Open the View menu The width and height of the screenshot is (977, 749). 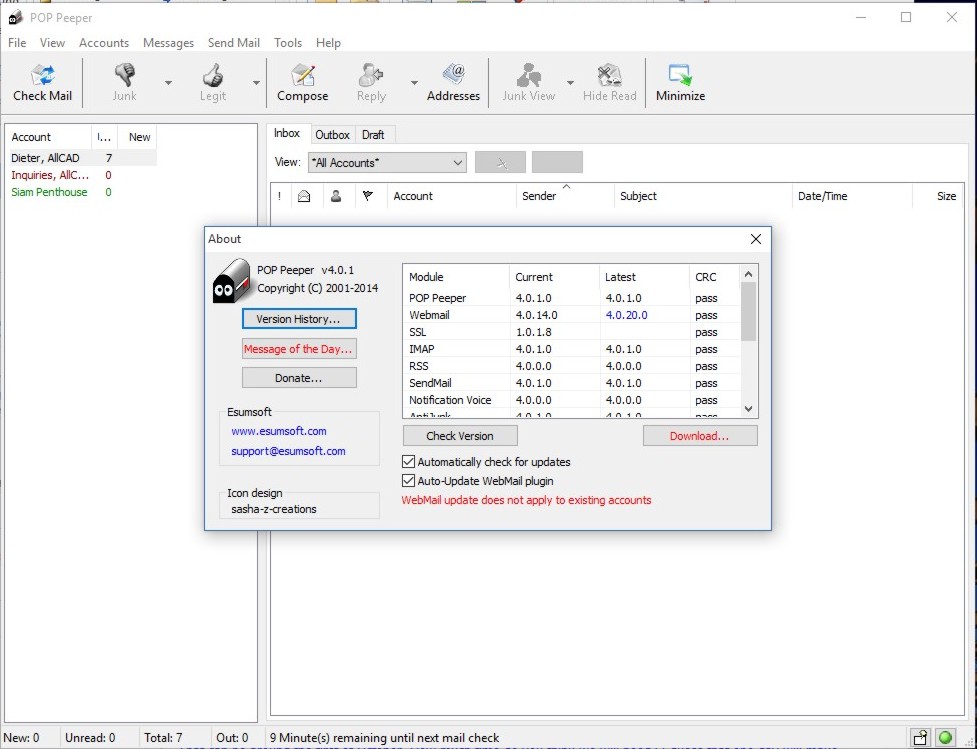[52, 42]
